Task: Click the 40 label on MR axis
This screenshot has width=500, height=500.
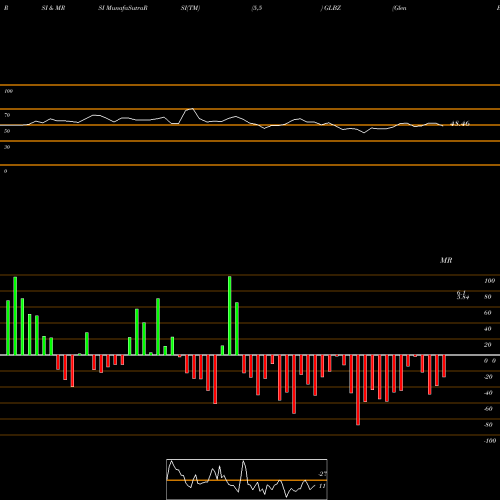Action: pyautogui.click(x=488, y=329)
